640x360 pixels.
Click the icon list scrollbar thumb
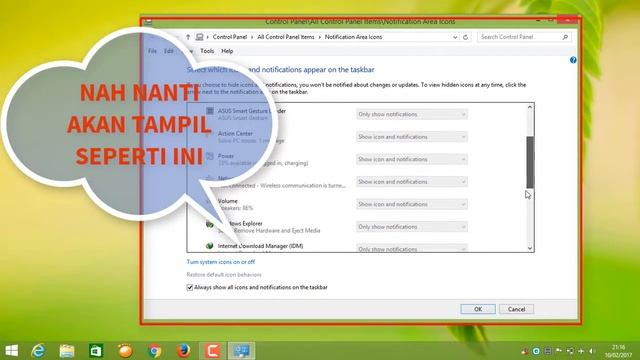[530, 162]
